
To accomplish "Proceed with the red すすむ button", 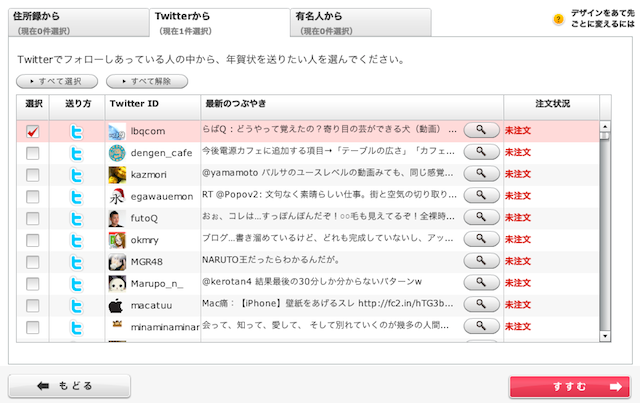I will [570, 387].
